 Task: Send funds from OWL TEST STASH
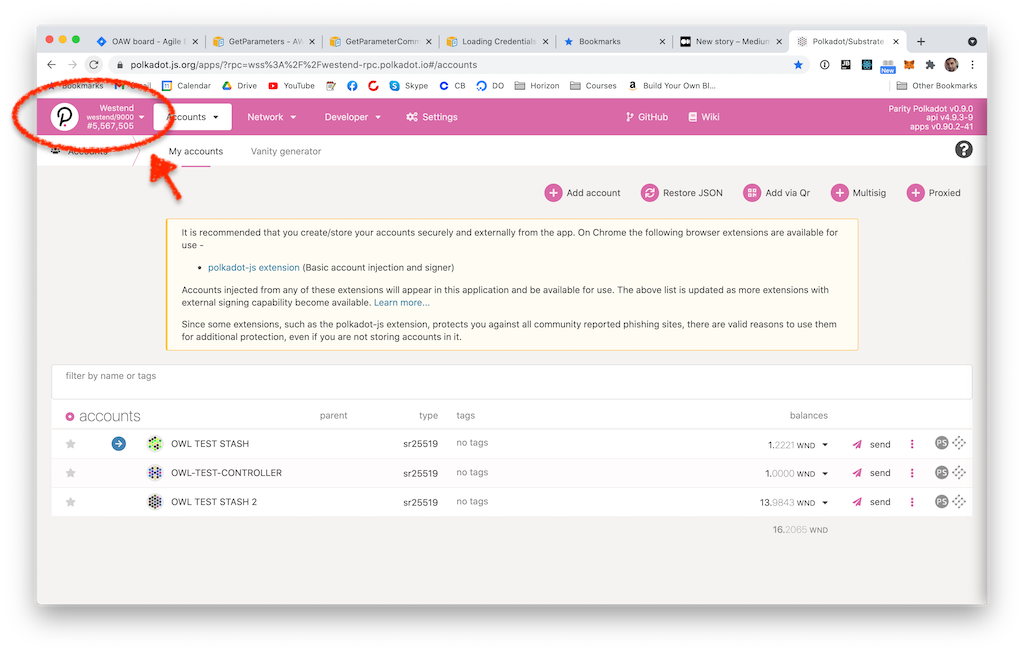[871, 445]
